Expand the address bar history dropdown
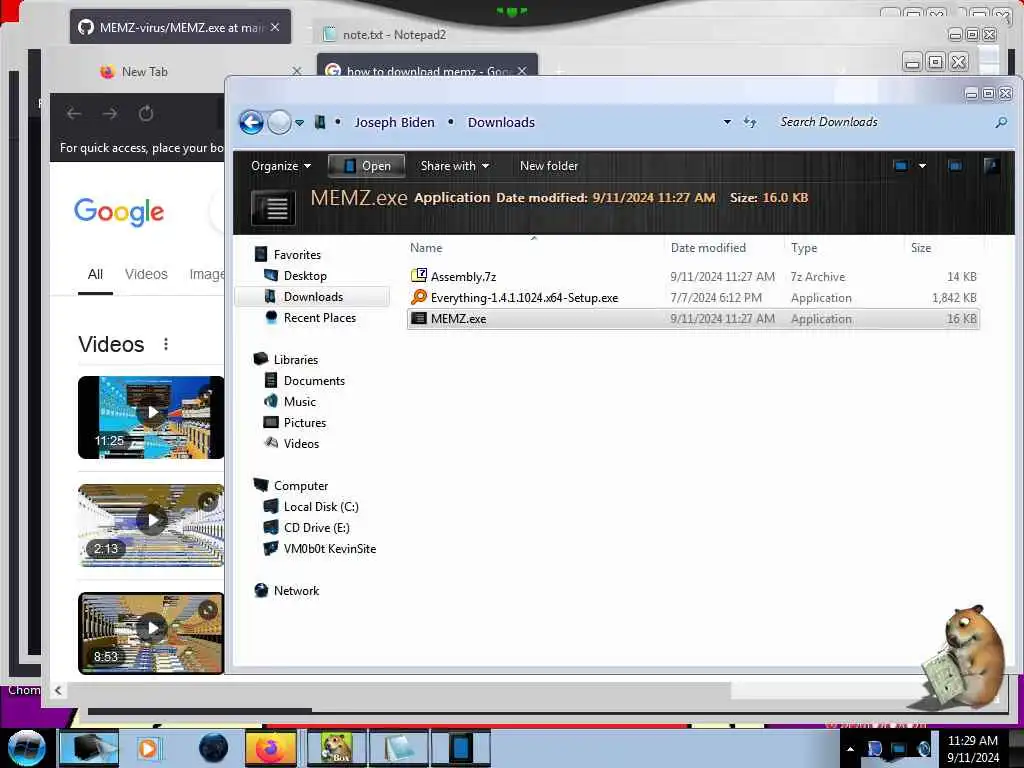Image resolution: width=1024 pixels, height=768 pixels. coord(727,122)
